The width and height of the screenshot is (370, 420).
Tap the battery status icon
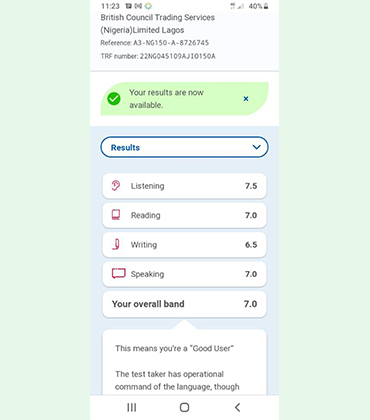pos(266,6)
